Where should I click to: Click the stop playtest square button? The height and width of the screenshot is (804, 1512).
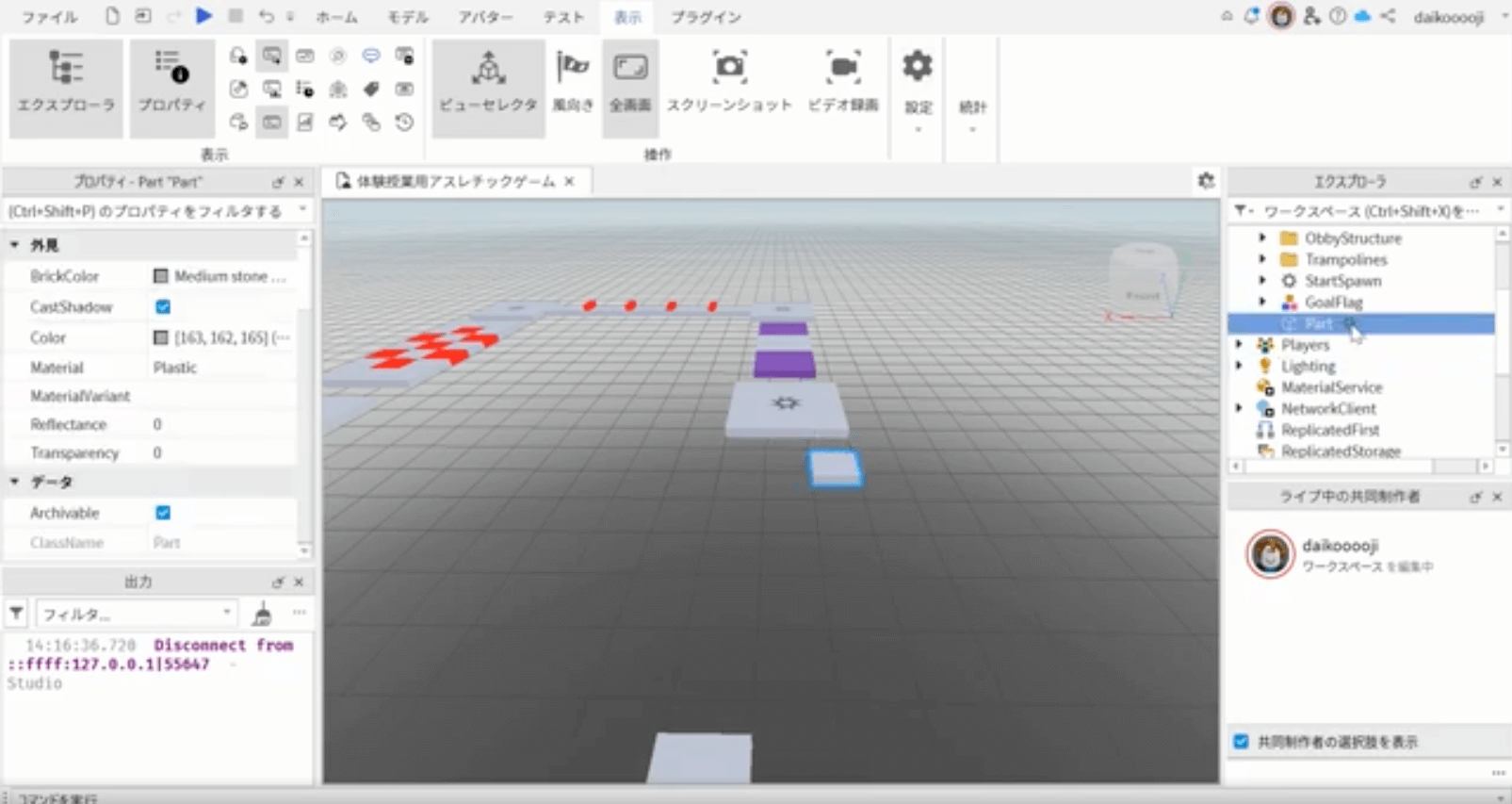point(236,16)
